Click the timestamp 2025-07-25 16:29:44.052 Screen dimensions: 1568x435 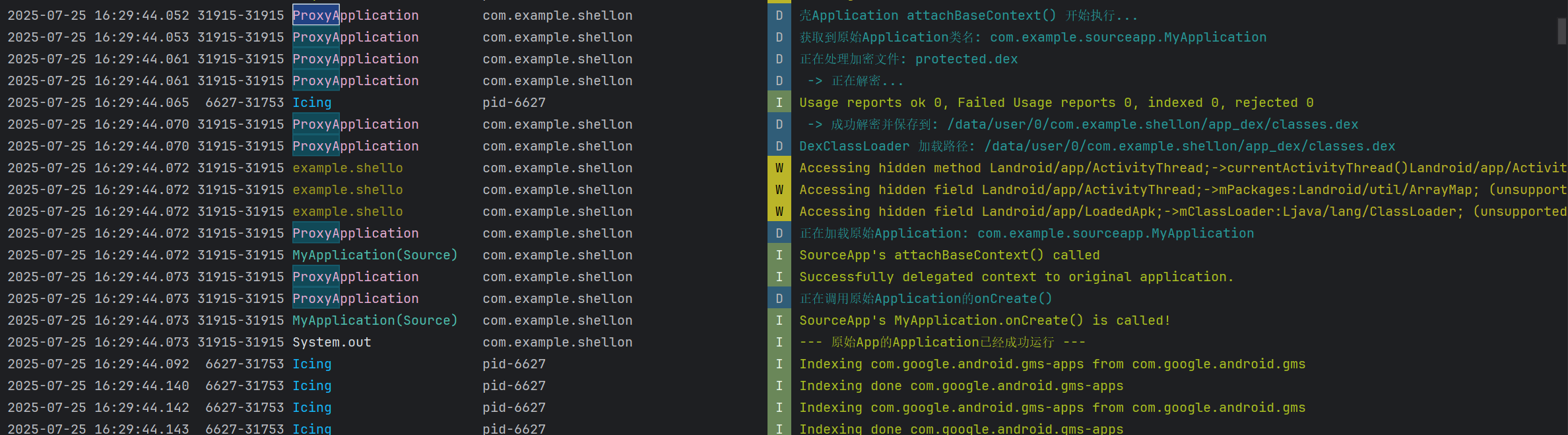click(x=98, y=15)
